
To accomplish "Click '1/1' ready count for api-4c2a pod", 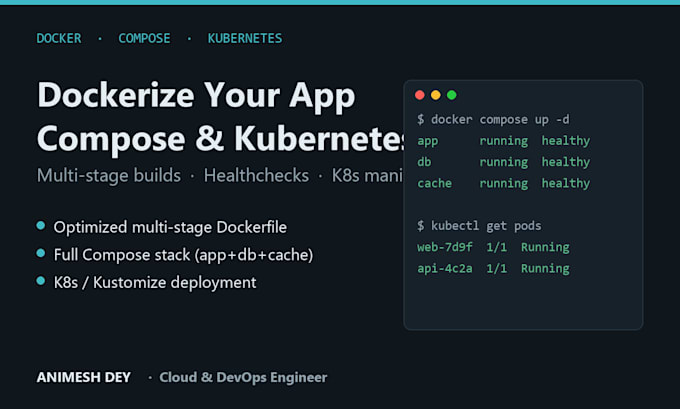I will [x=497, y=268].
